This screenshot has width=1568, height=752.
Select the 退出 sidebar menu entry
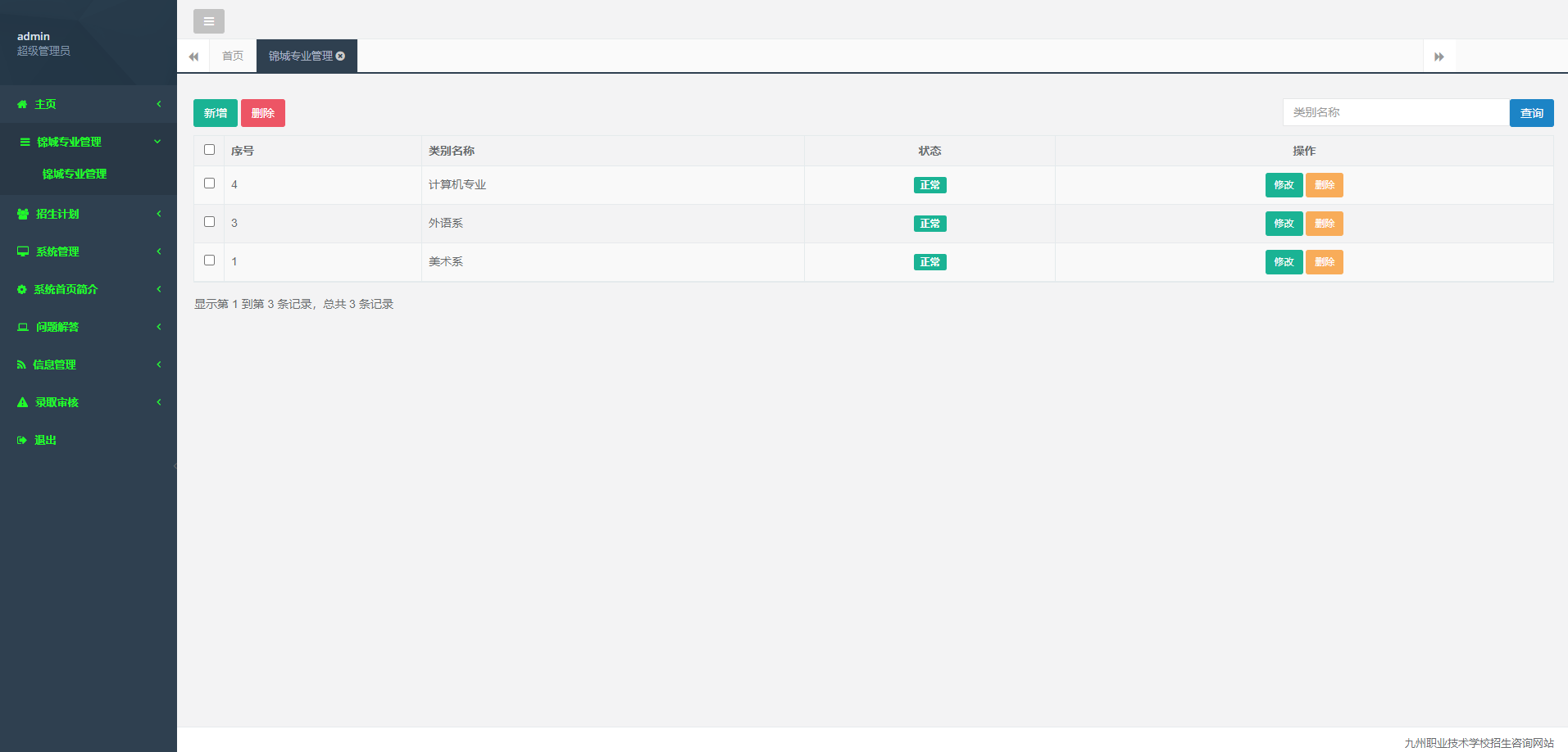tap(45, 440)
